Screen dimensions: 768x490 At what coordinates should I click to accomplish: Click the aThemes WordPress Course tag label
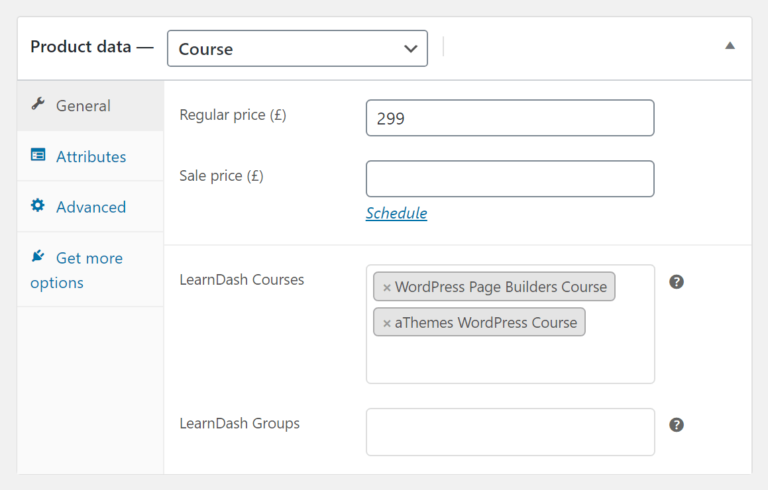coord(486,323)
